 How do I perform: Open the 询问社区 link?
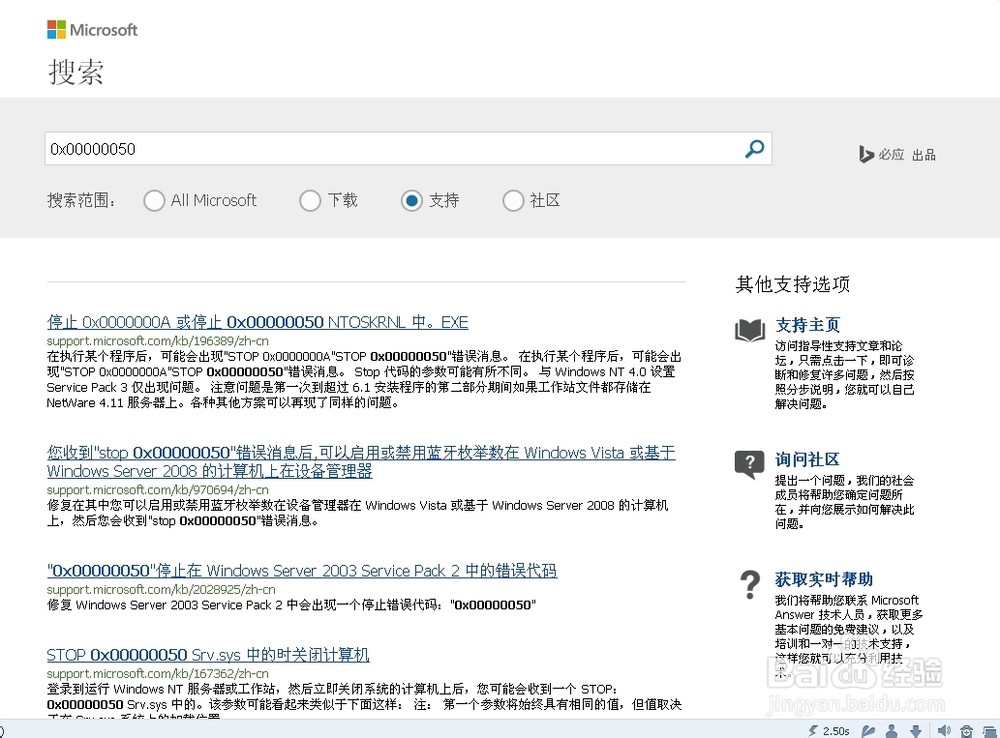click(807, 459)
